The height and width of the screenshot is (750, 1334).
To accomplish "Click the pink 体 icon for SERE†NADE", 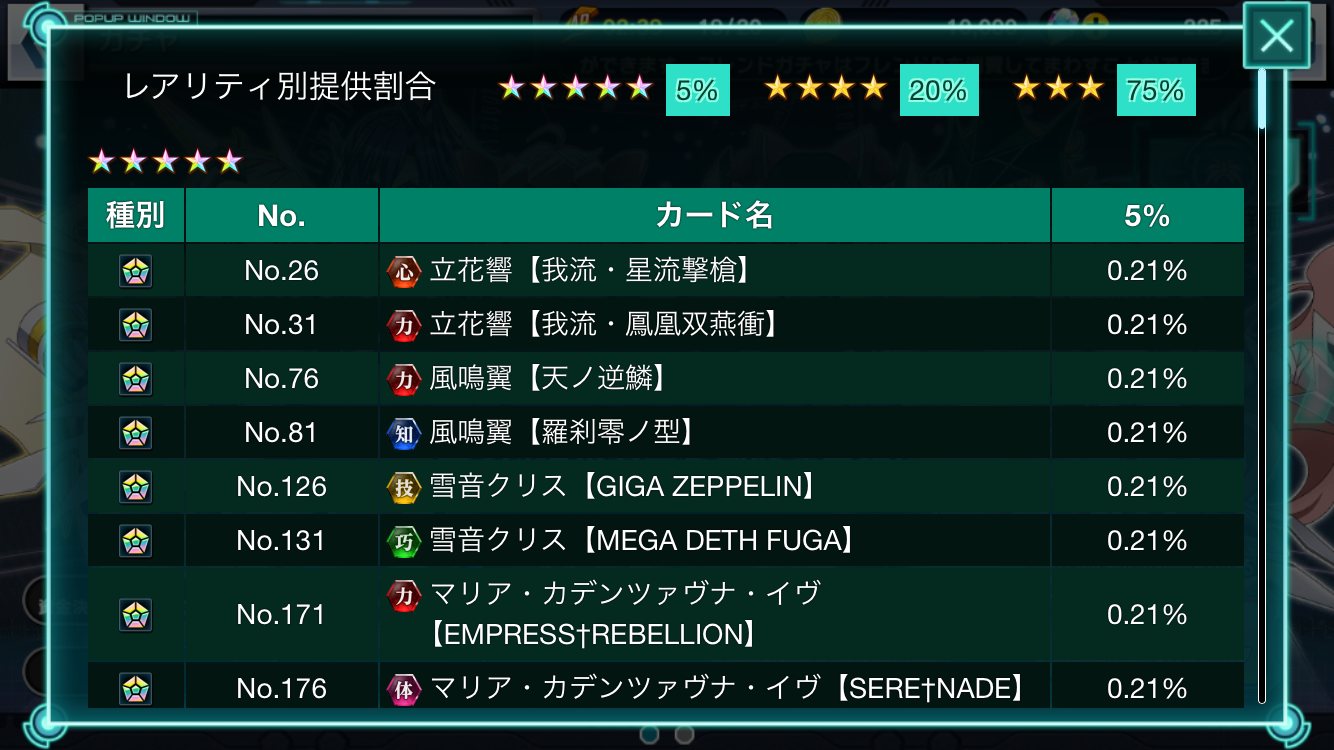I will coord(403,689).
